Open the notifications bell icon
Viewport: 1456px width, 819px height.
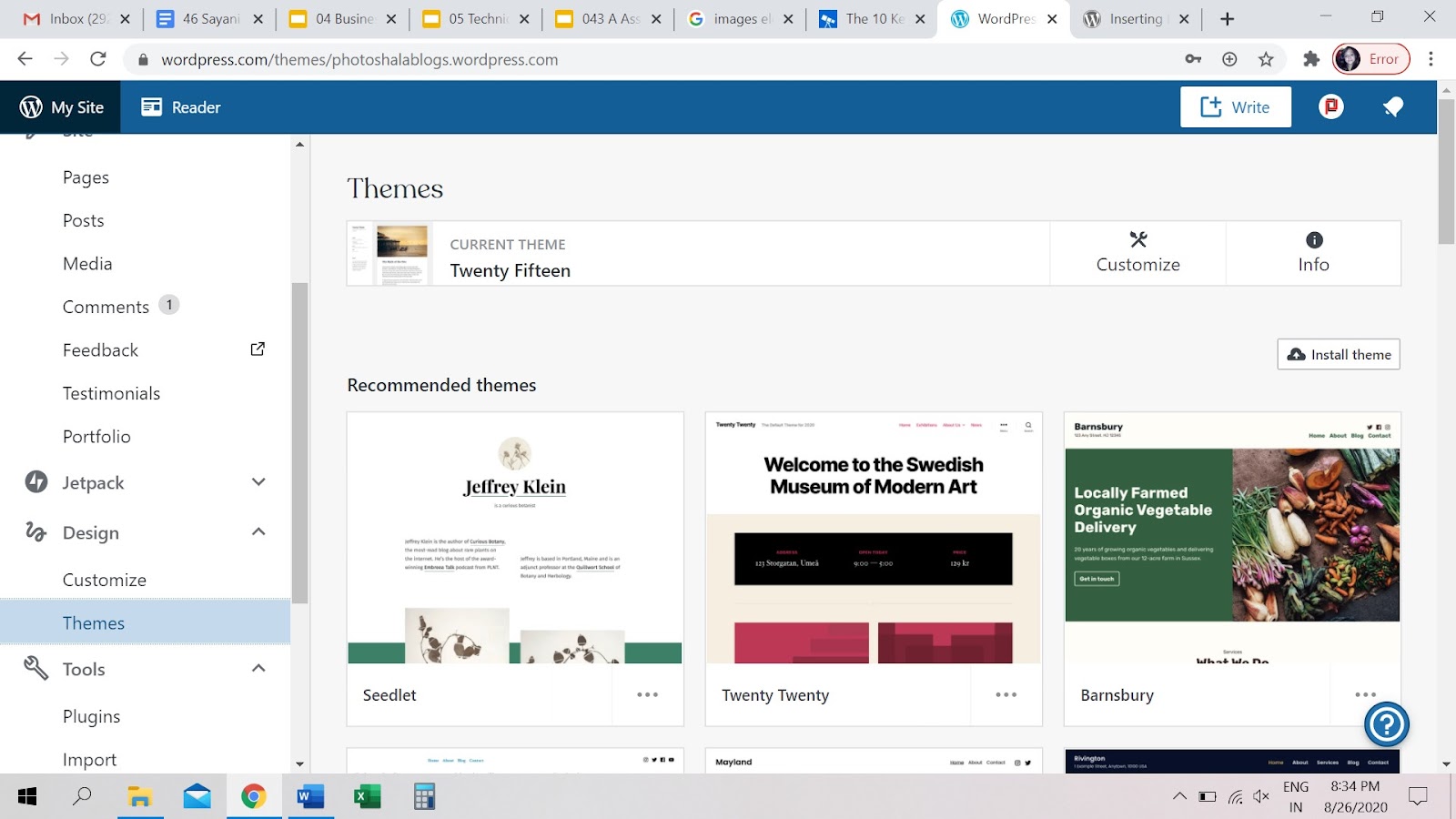click(1392, 107)
